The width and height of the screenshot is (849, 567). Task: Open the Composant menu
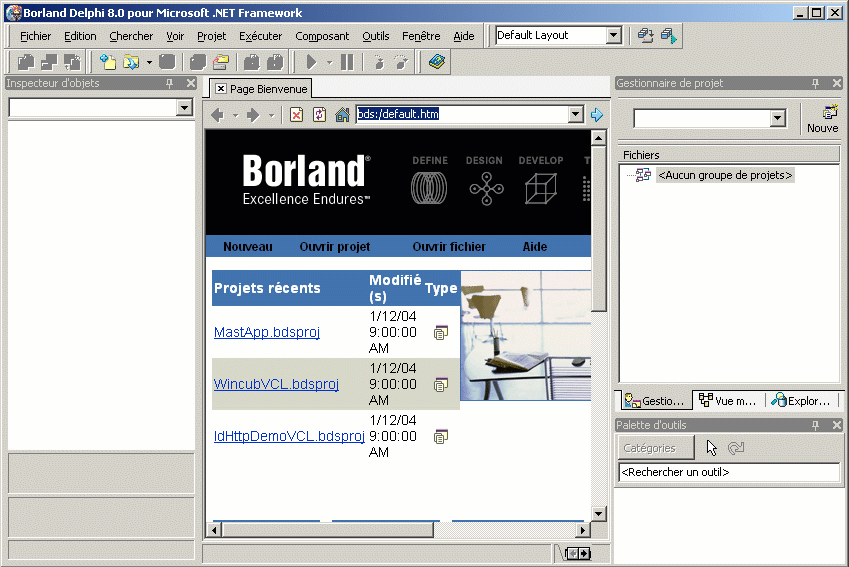click(x=322, y=36)
